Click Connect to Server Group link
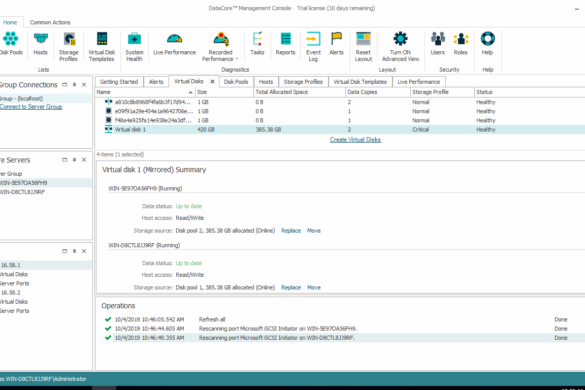 click(x=31, y=107)
